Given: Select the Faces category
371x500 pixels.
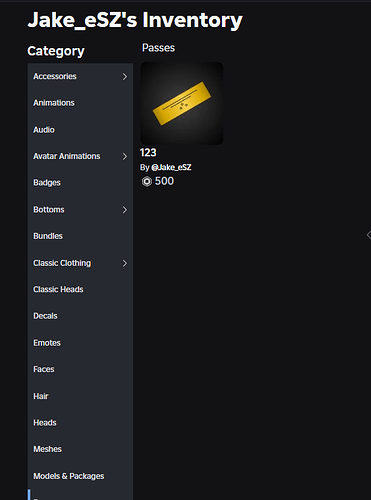Looking at the screenshot, I should [80, 369].
